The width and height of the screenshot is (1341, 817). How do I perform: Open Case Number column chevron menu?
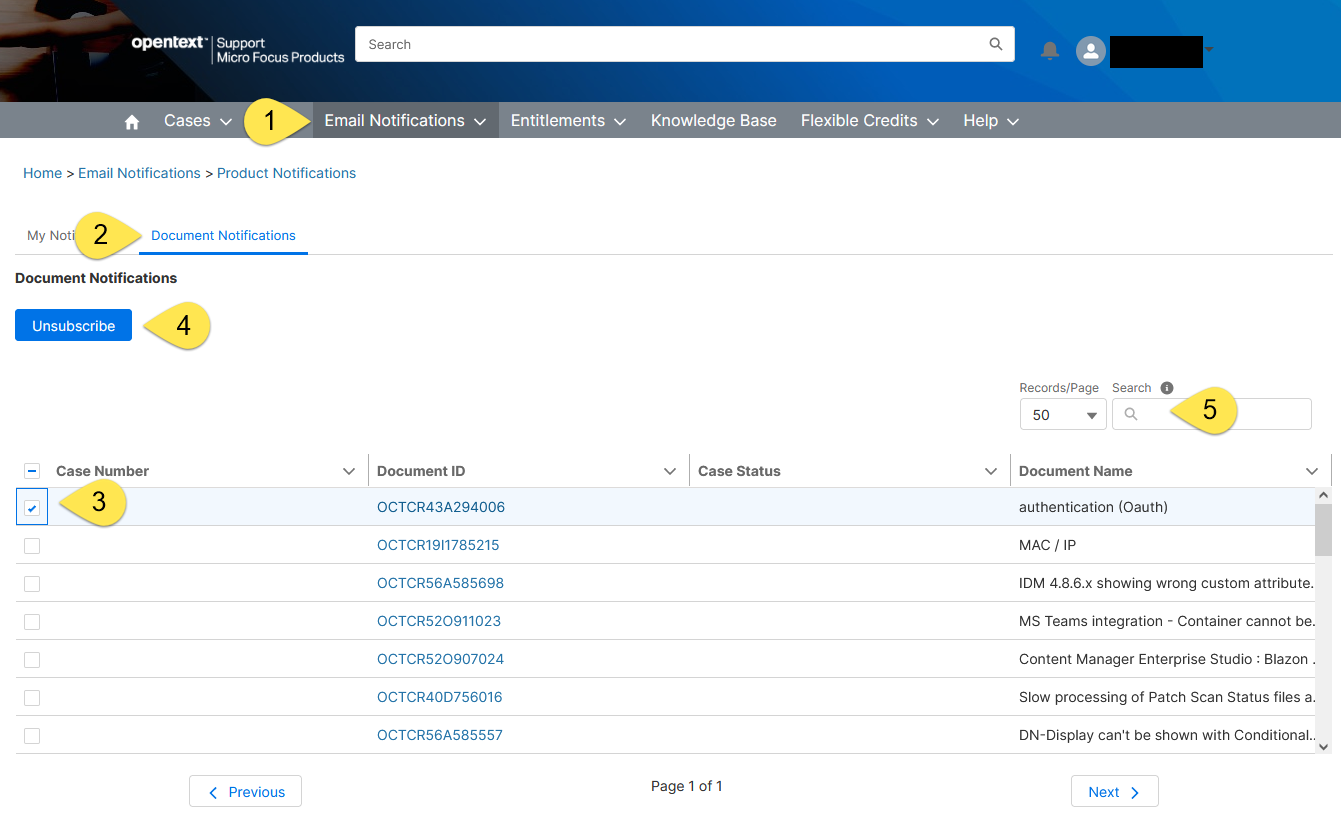[x=349, y=471]
